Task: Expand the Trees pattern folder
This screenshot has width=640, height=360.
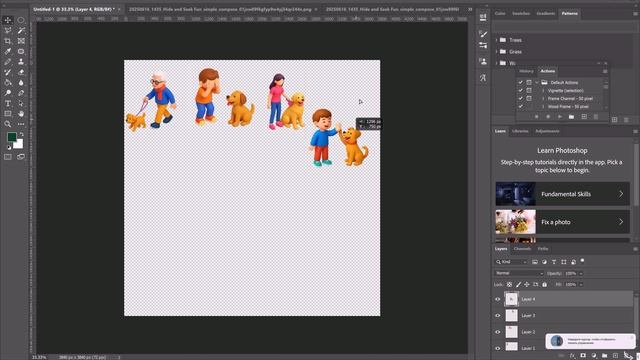Action: 496,40
